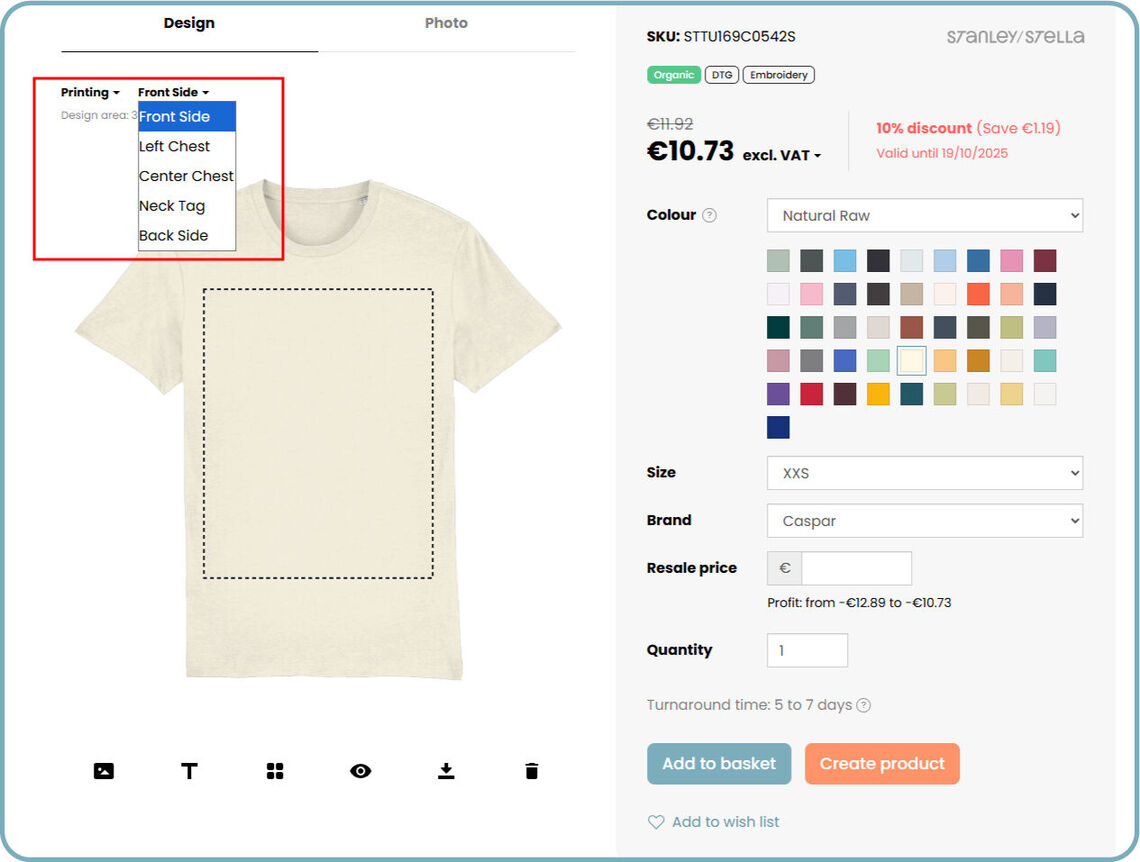This screenshot has height=862, width=1140.
Task: Click the download design icon
Action: pos(446,771)
